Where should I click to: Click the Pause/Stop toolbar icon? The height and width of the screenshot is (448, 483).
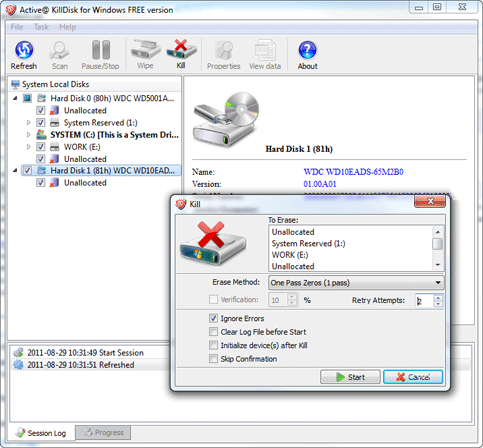pos(101,50)
